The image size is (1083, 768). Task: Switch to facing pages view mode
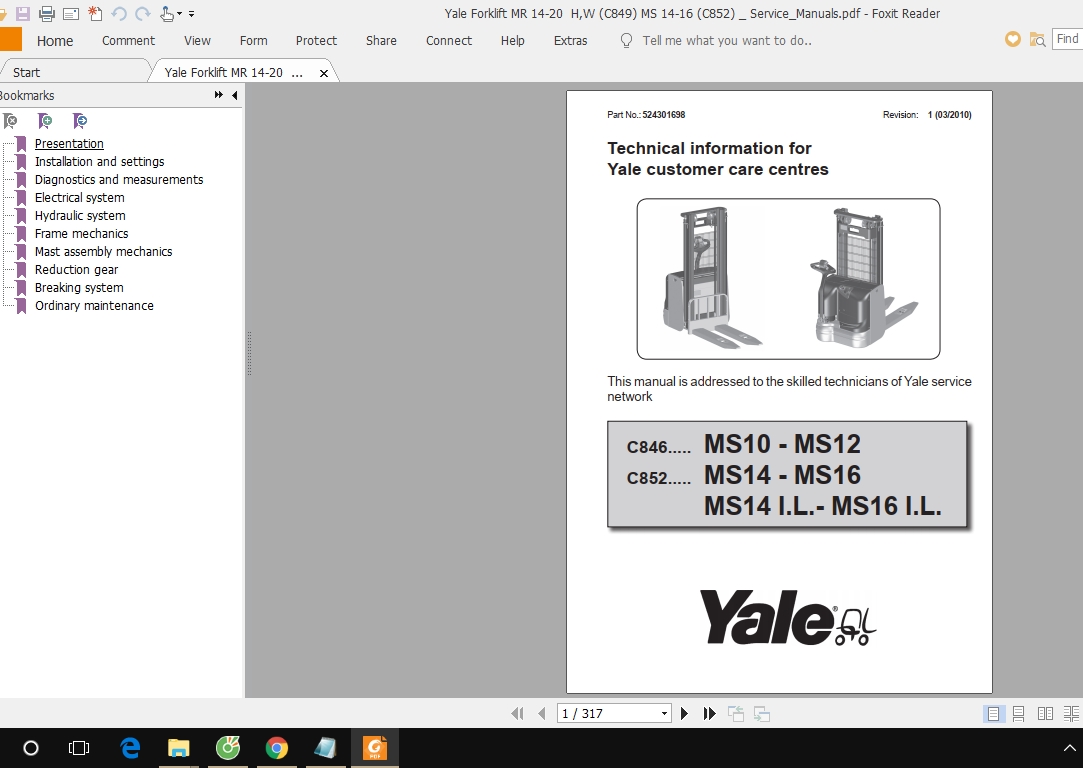pyautogui.click(x=1043, y=713)
